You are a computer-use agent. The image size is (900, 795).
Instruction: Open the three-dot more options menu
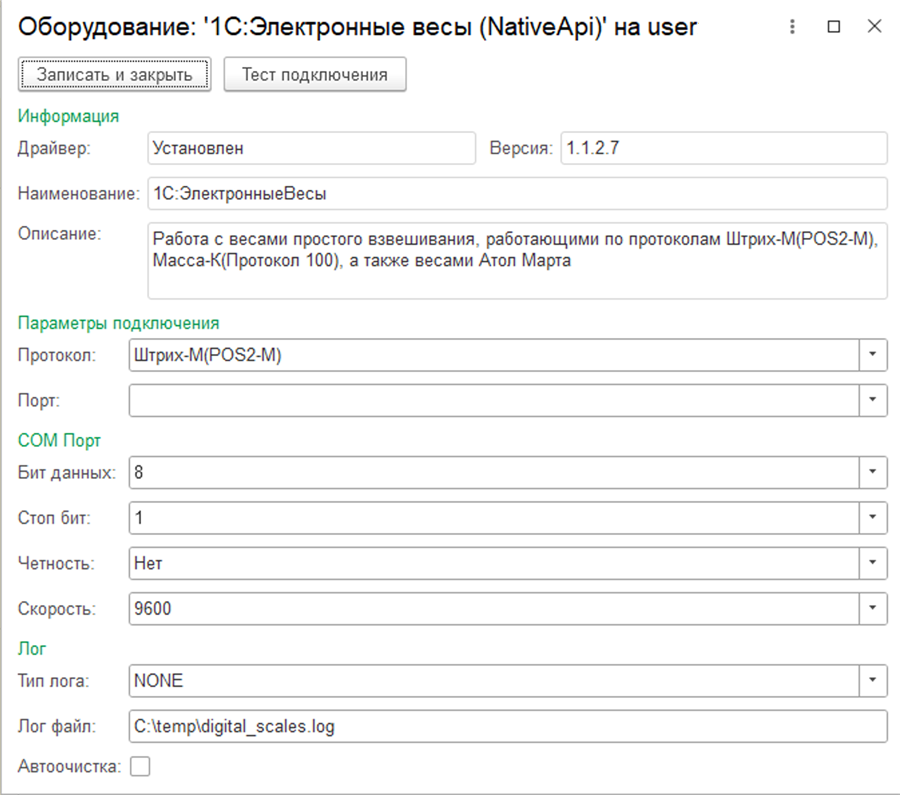(x=792, y=26)
